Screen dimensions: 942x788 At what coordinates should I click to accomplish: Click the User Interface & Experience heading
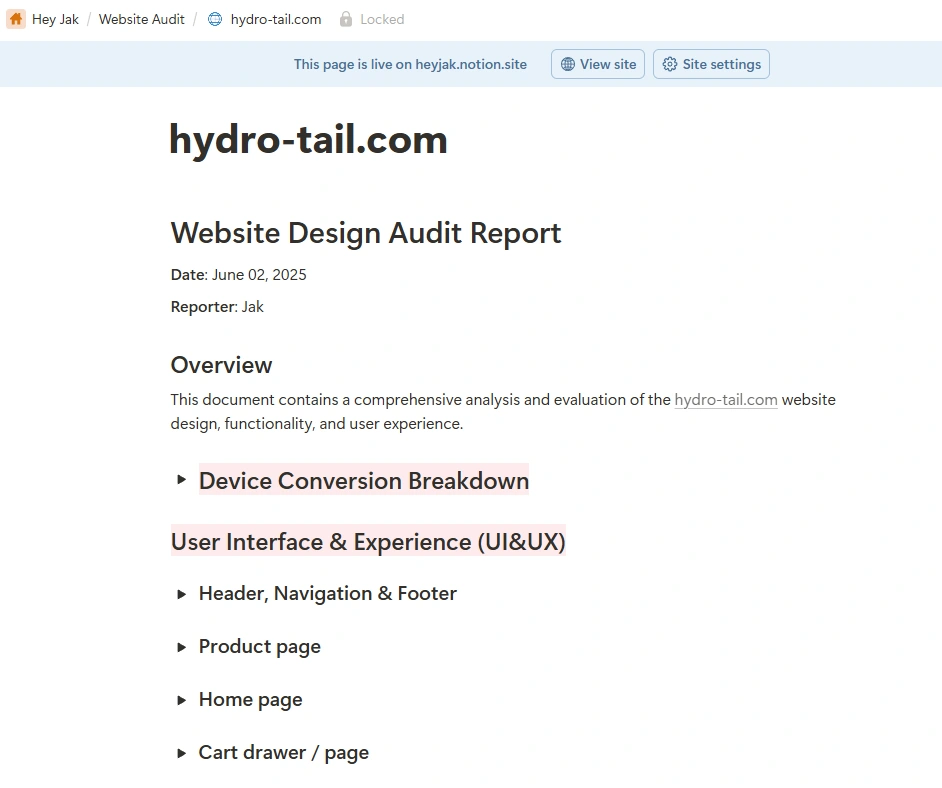click(368, 541)
